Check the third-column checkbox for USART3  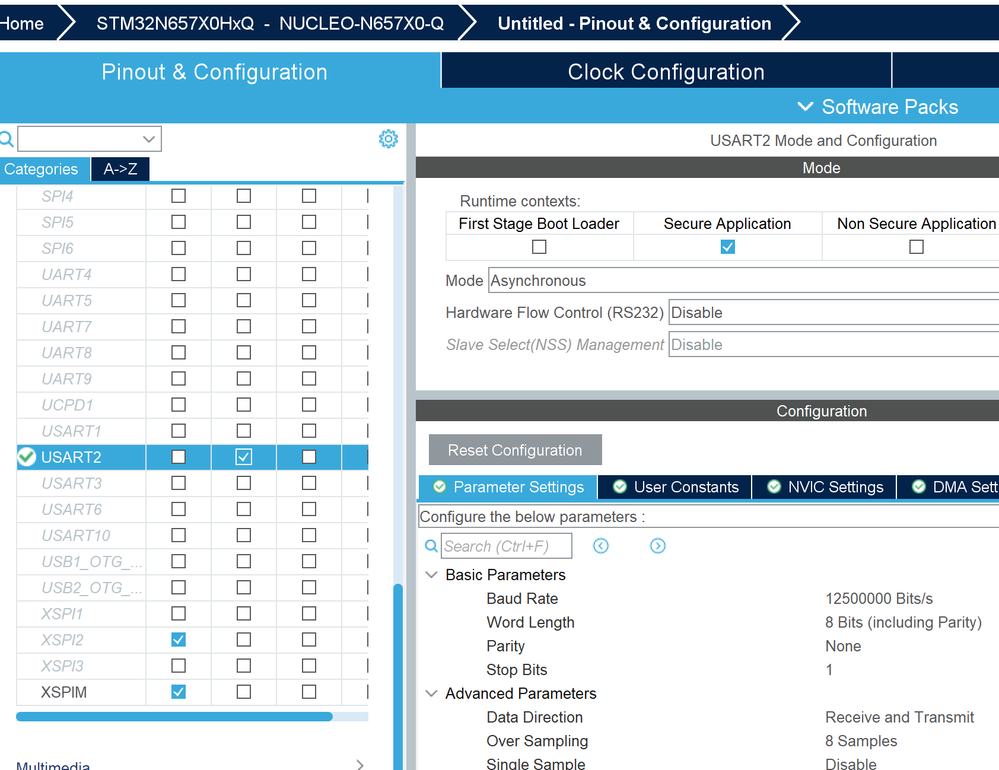(x=309, y=483)
